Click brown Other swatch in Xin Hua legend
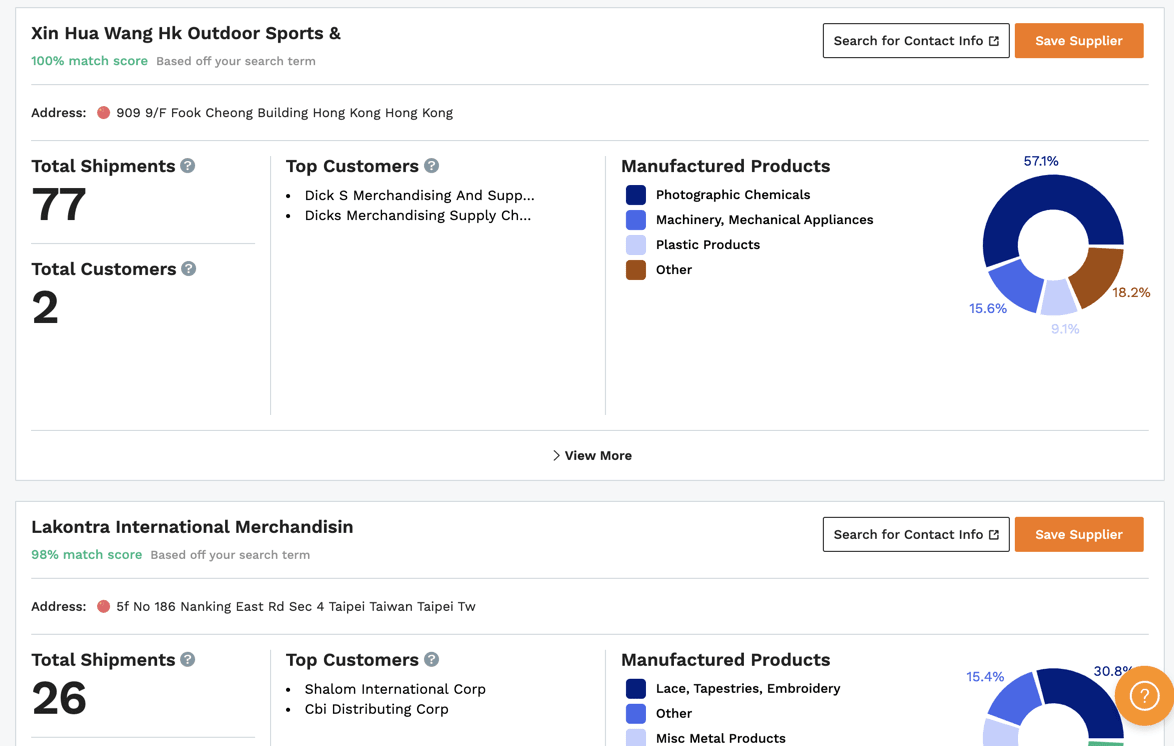 [x=636, y=270]
